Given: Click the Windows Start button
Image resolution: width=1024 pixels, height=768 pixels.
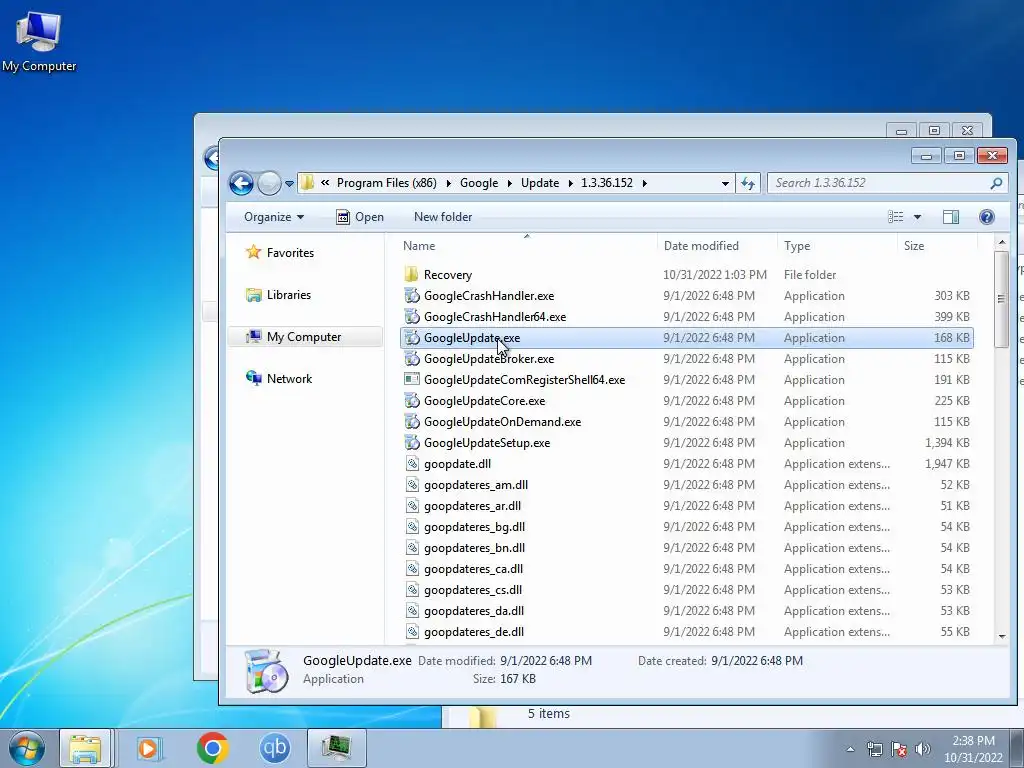Looking at the screenshot, I should 27,748.
